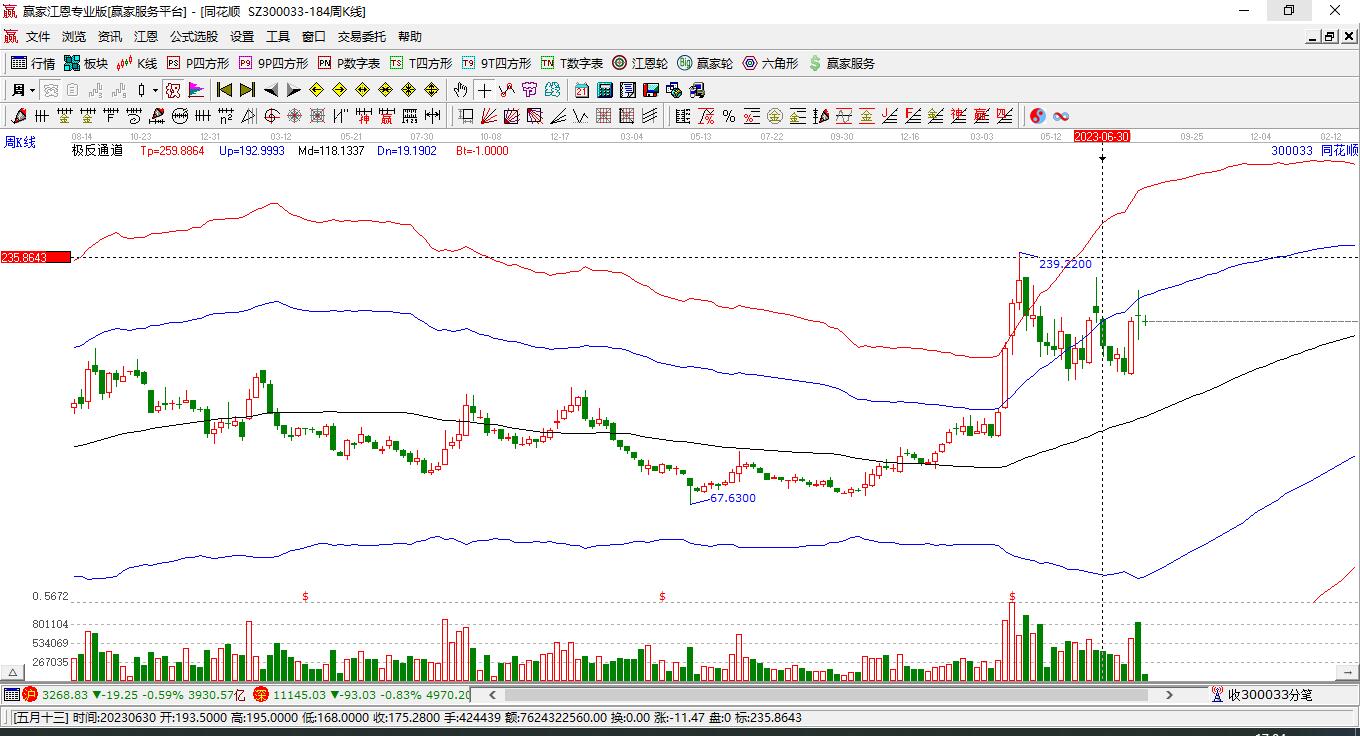Step chart left with the black left arrow

tap(271, 90)
